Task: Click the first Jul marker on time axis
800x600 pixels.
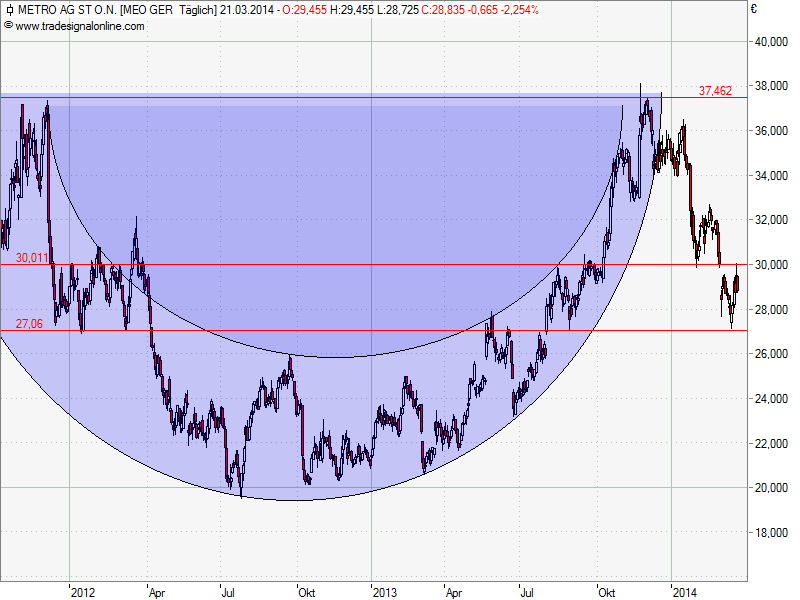Action: [227, 592]
